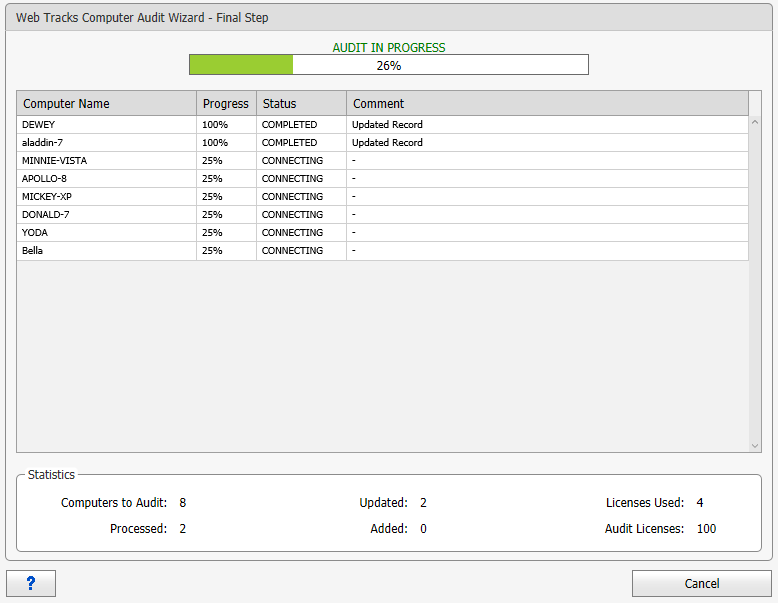Click the Added statistic label
This screenshot has width=778, height=603.
coord(389,529)
